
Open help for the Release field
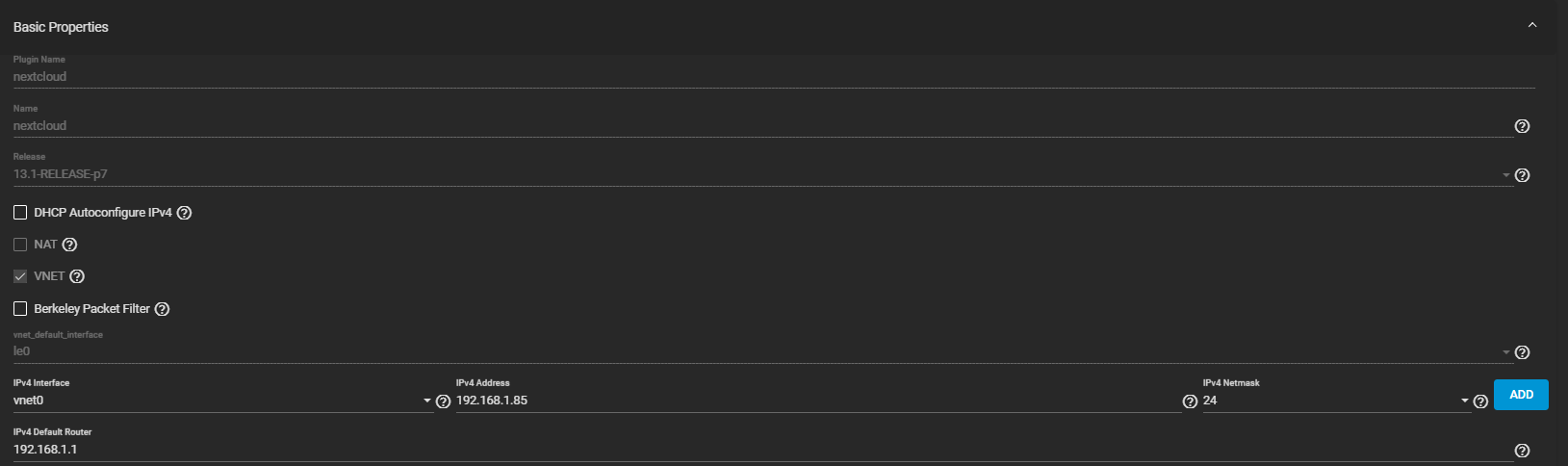1522,175
